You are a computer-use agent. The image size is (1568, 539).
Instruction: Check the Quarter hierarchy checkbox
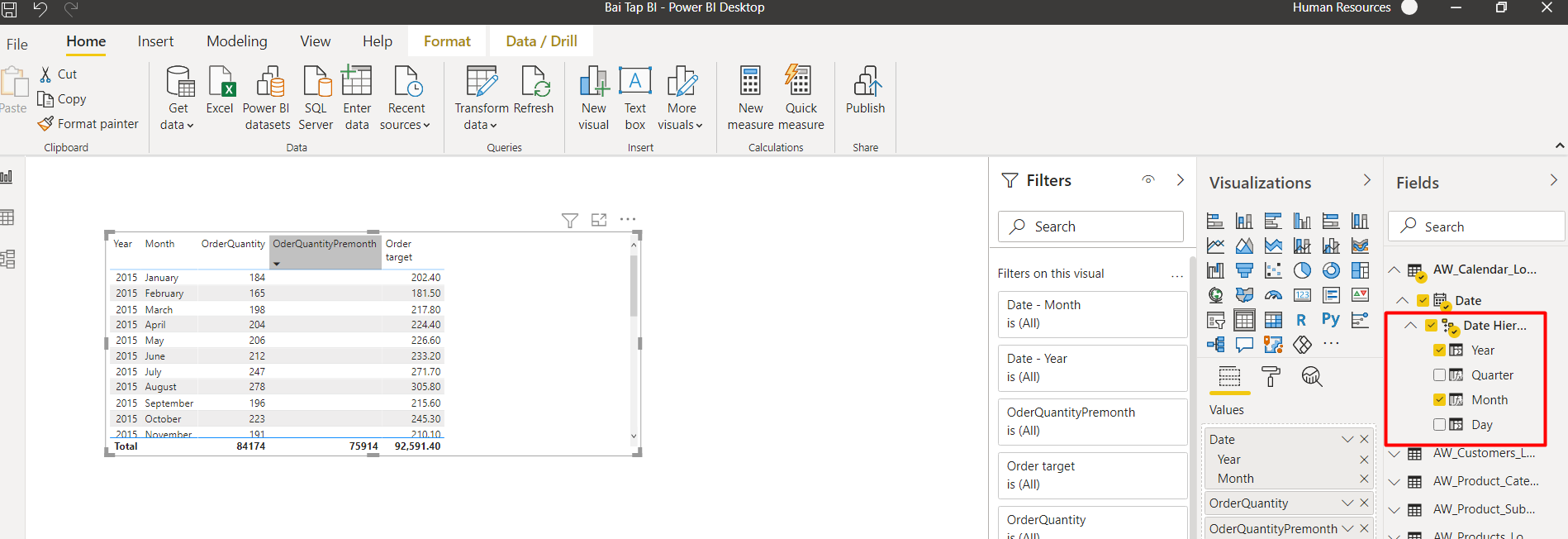pyautogui.click(x=1439, y=374)
